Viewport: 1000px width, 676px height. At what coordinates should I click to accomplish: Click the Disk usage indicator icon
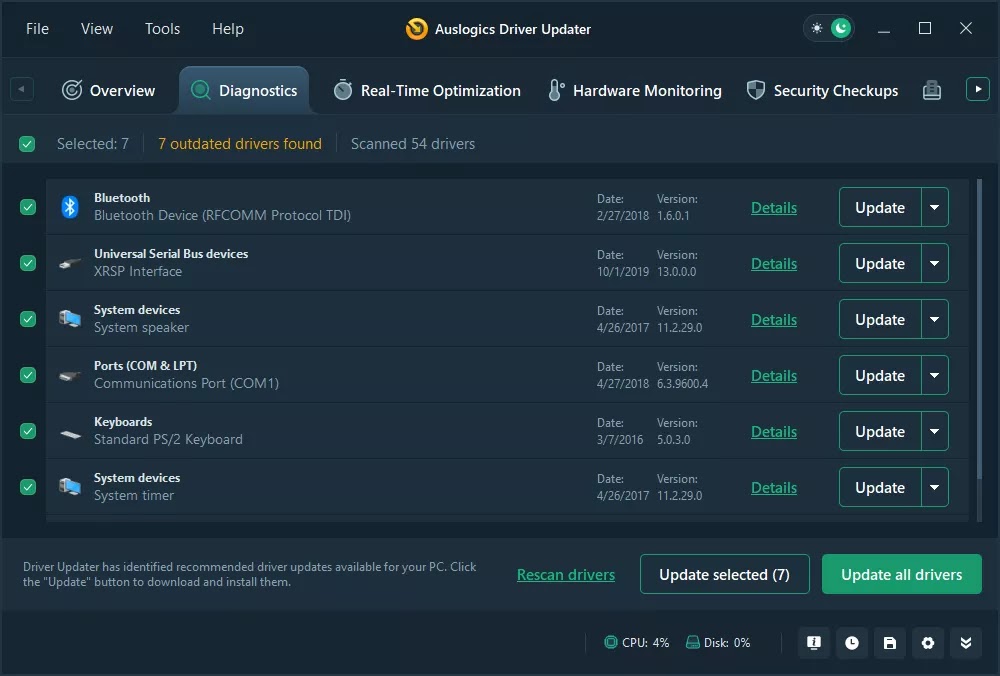click(x=694, y=643)
